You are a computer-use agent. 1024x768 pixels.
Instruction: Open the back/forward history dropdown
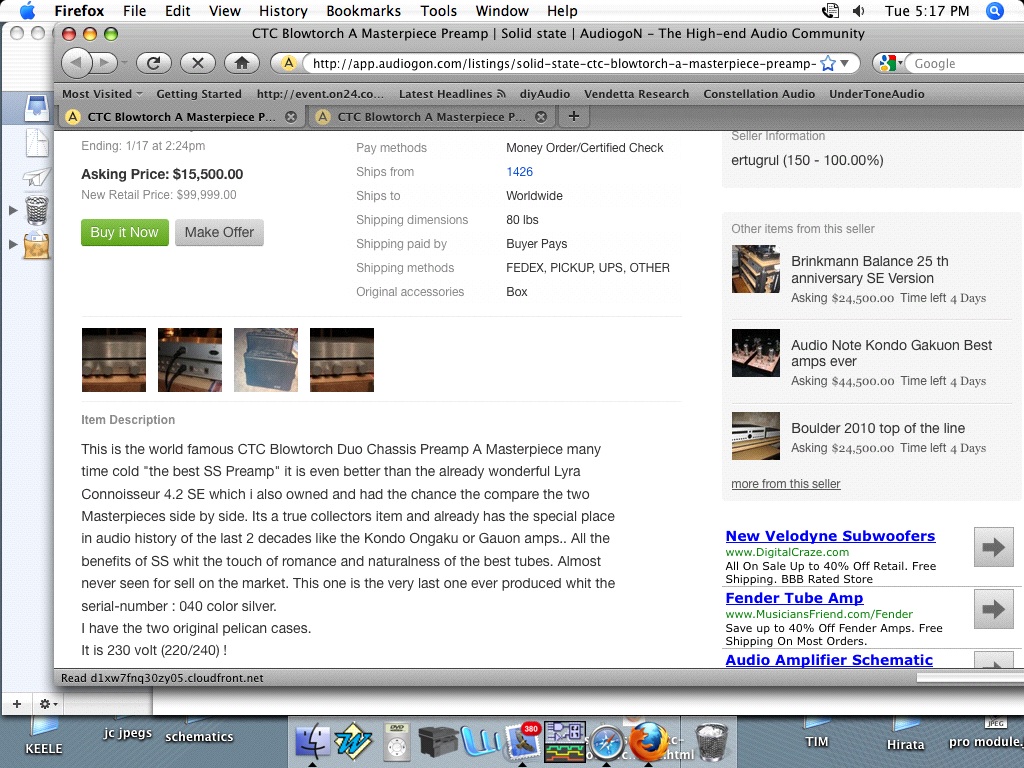point(123,63)
